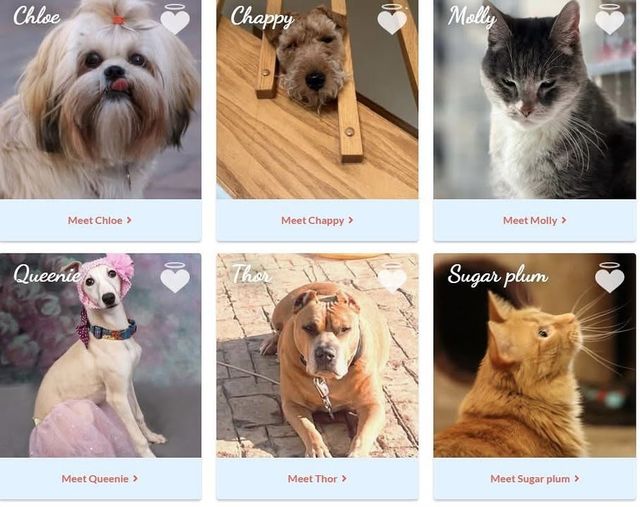Click the halo heart icon on Queenie's card
The width and height of the screenshot is (640, 507).
pos(175,278)
